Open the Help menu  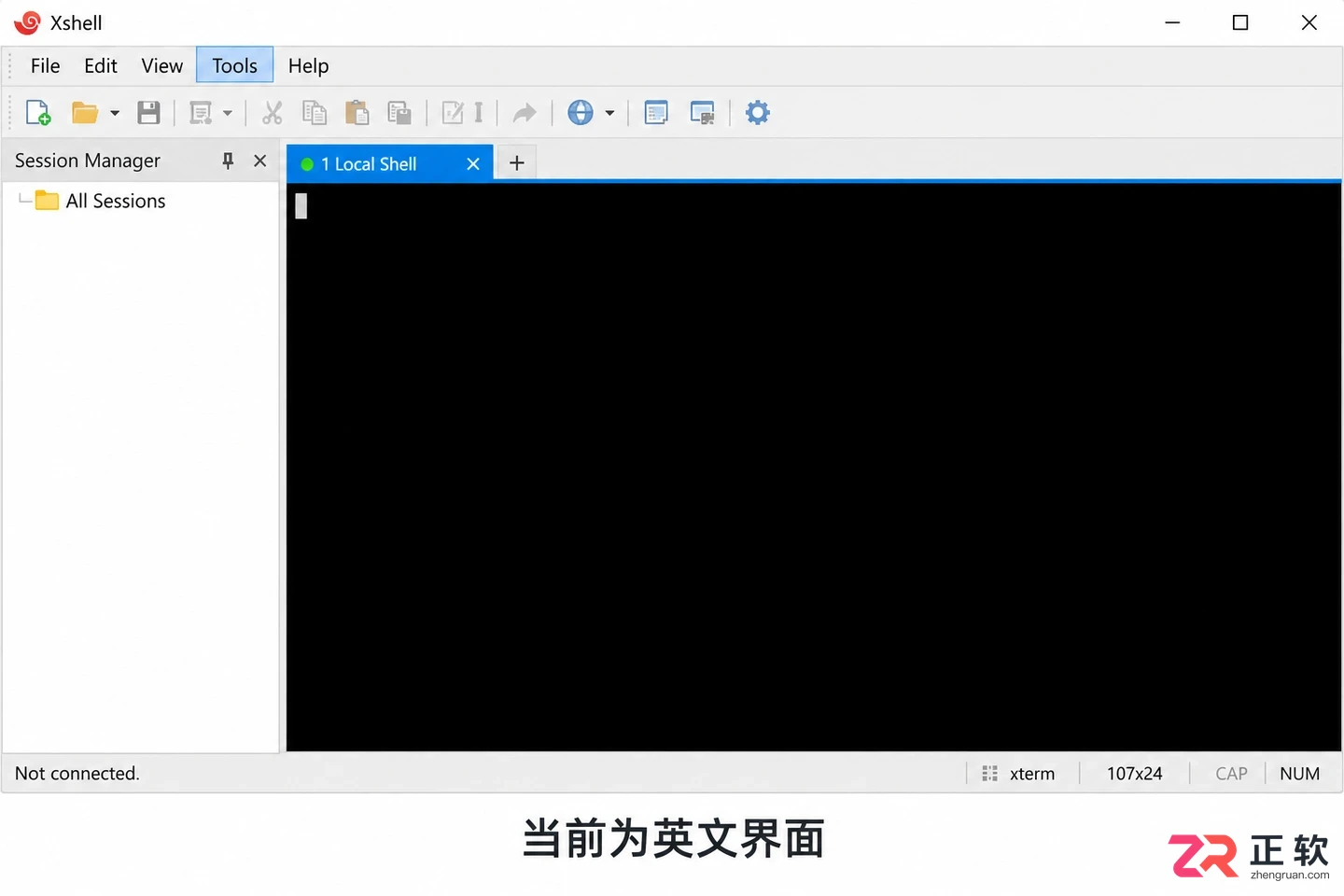pyautogui.click(x=309, y=66)
